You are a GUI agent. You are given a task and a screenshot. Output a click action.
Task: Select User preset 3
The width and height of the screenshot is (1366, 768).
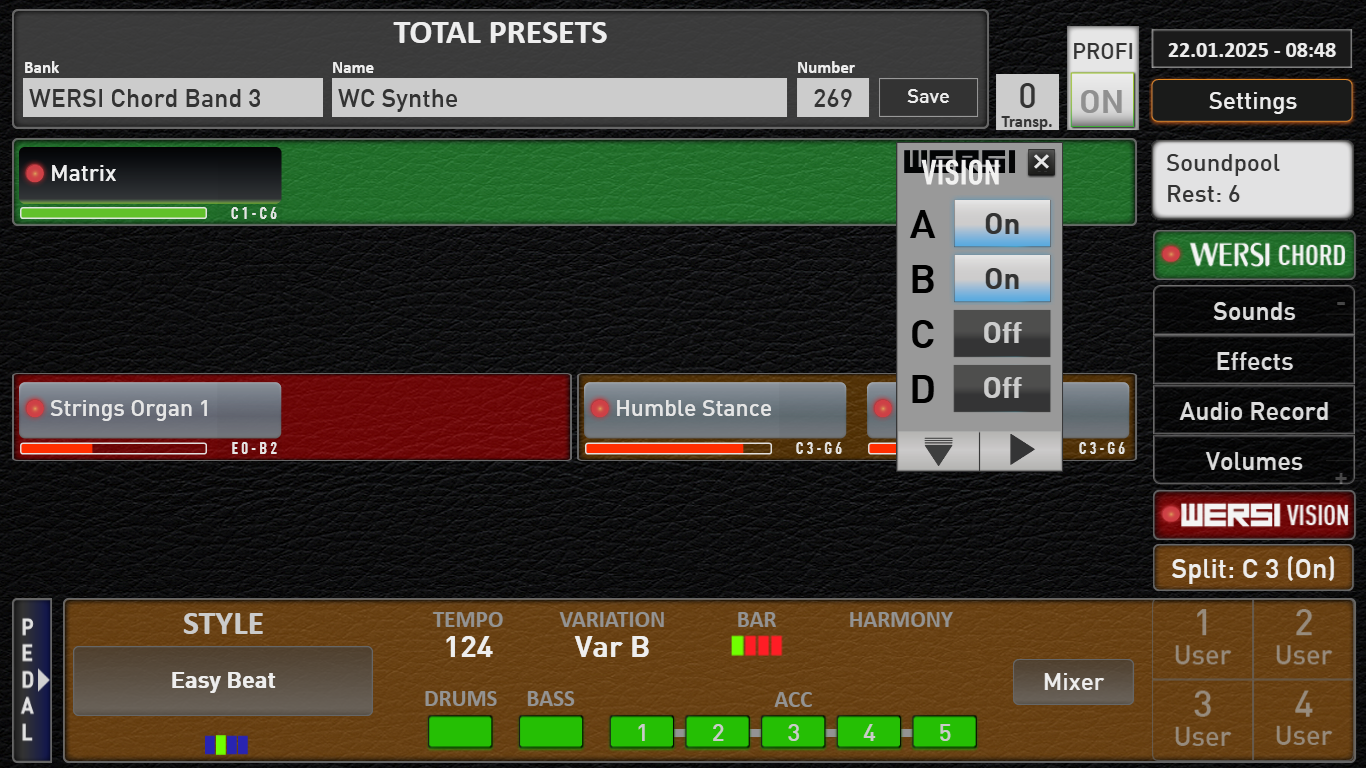click(1203, 720)
